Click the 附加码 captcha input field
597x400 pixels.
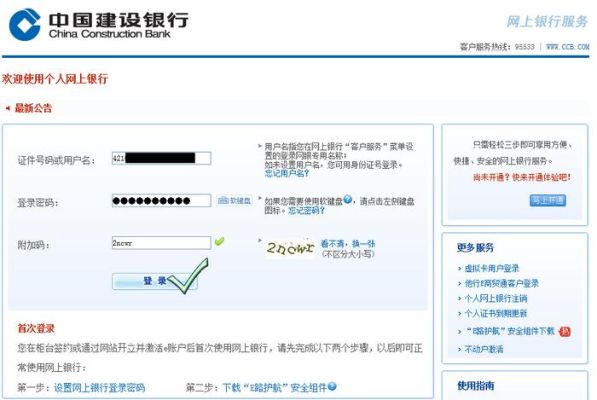coord(161,243)
